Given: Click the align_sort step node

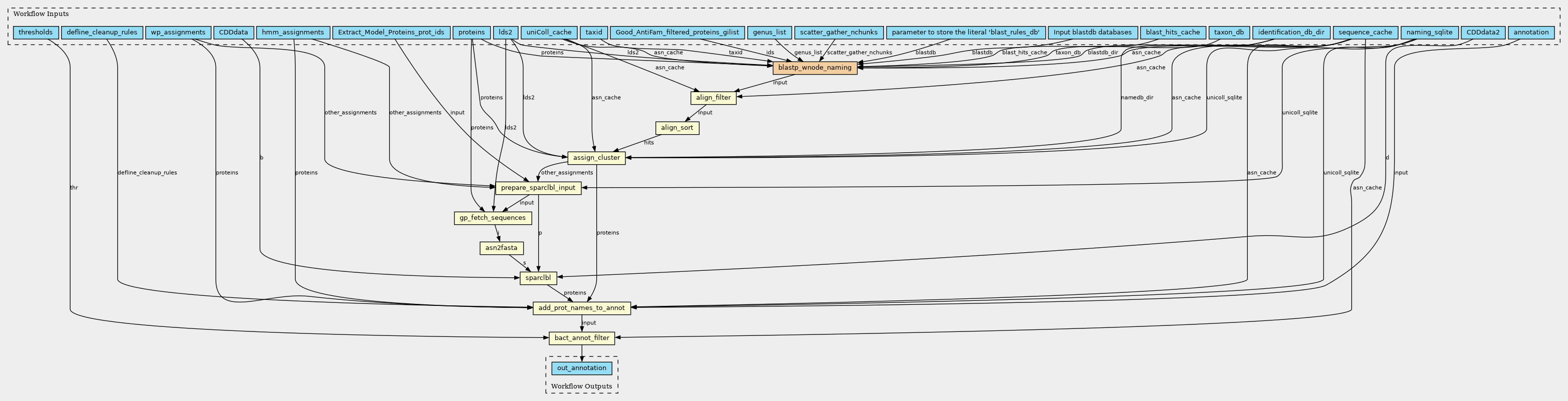Looking at the screenshot, I should pyautogui.click(x=677, y=128).
